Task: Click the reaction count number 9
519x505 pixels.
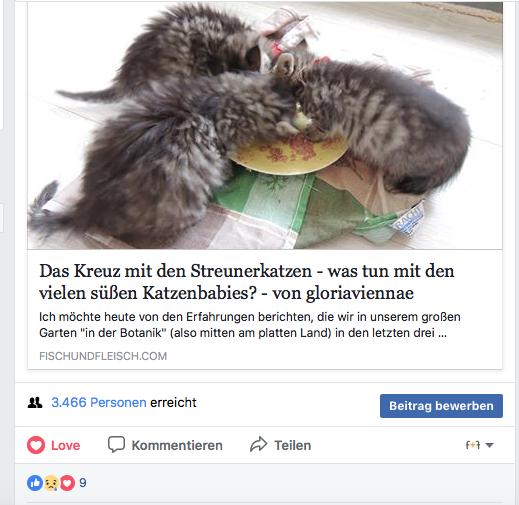Action: (x=83, y=483)
